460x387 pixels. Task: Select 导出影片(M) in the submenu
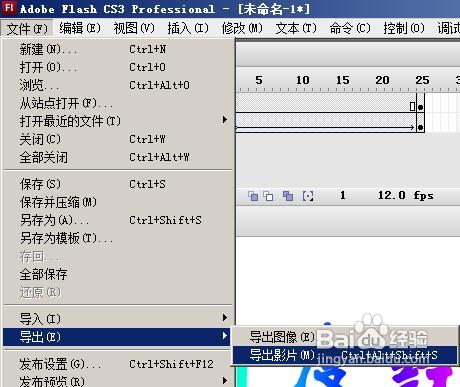(x=345, y=355)
